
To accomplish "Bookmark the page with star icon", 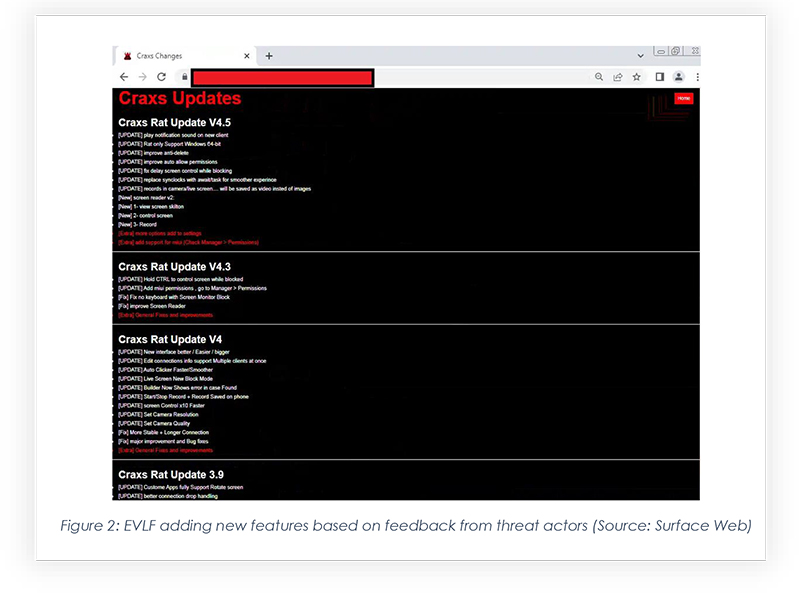I will [636, 77].
